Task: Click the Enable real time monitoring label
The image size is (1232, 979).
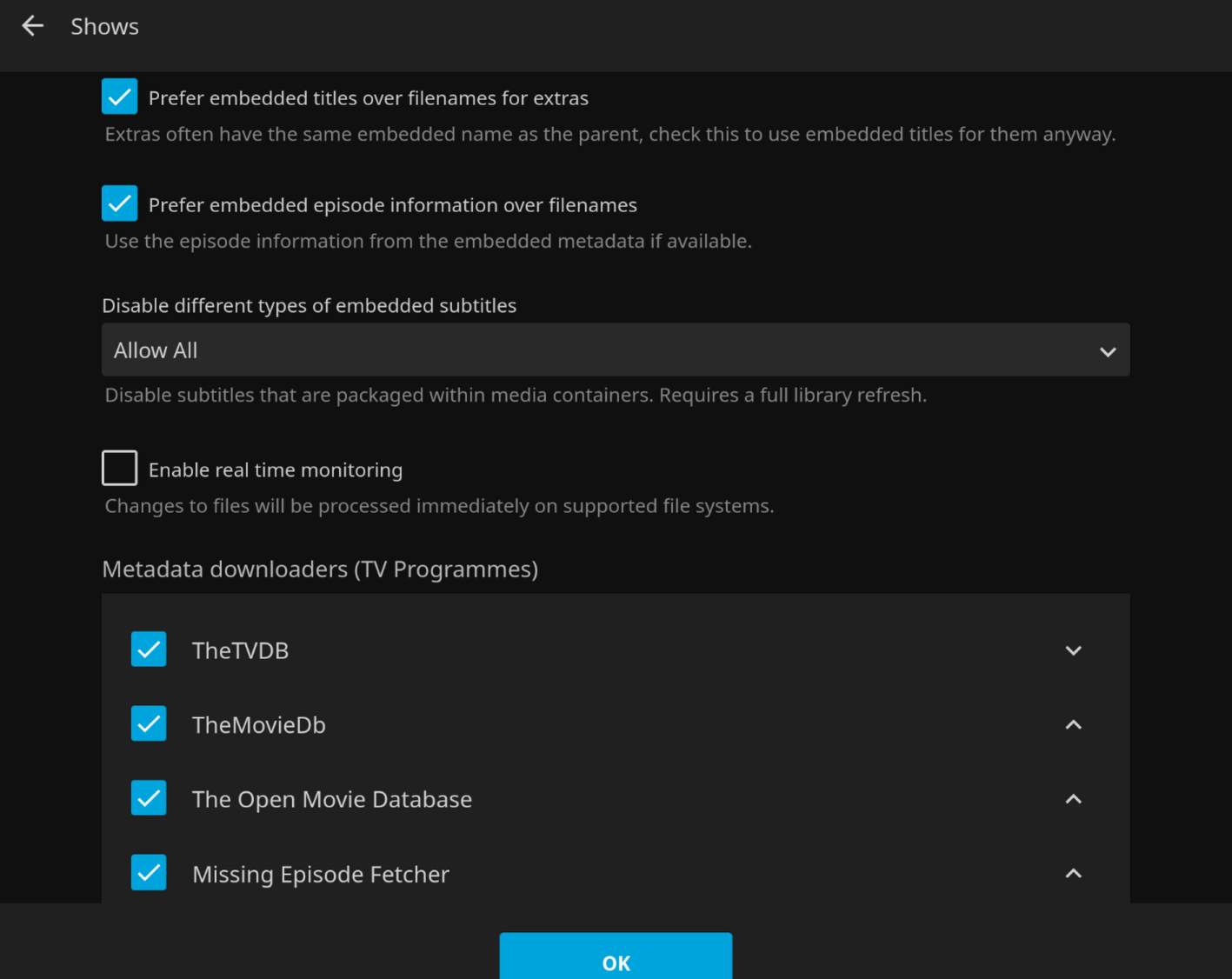Action: click(275, 470)
